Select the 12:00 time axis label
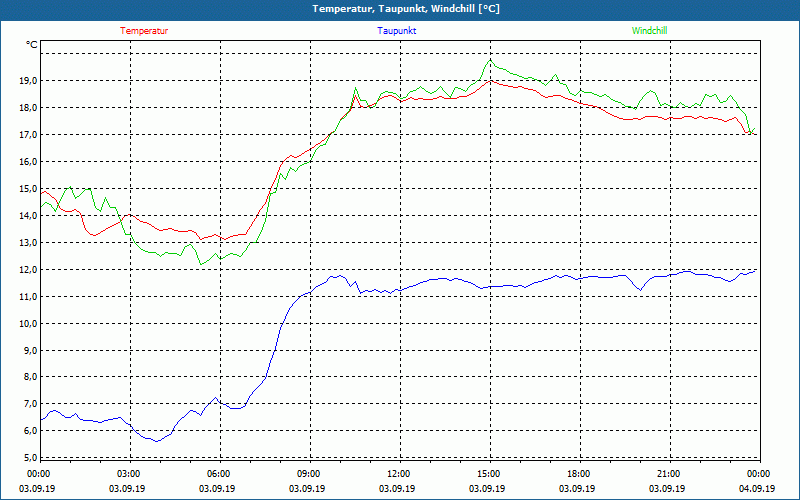This screenshot has width=800, height=500. [398, 474]
